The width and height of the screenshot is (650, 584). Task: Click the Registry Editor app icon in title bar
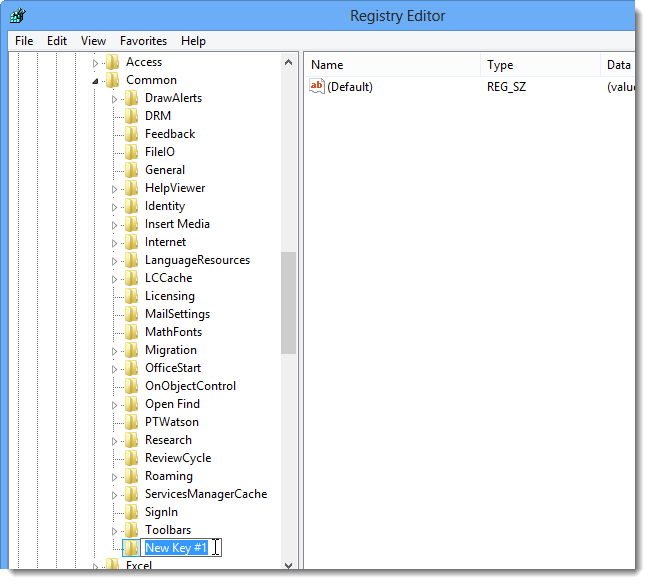tap(17, 16)
